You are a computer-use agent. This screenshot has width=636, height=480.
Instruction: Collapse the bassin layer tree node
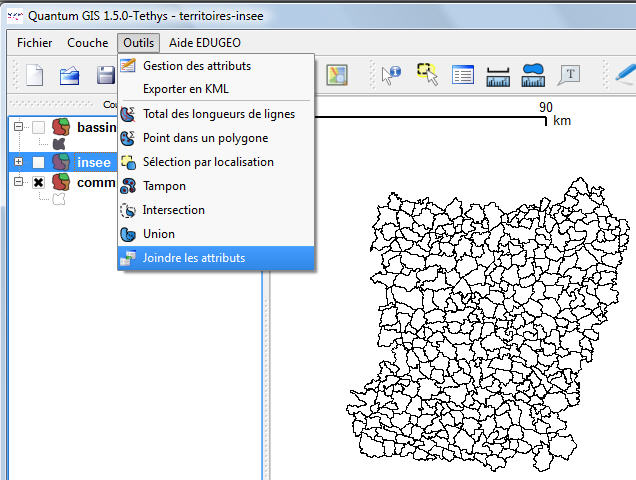click(x=18, y=128)
